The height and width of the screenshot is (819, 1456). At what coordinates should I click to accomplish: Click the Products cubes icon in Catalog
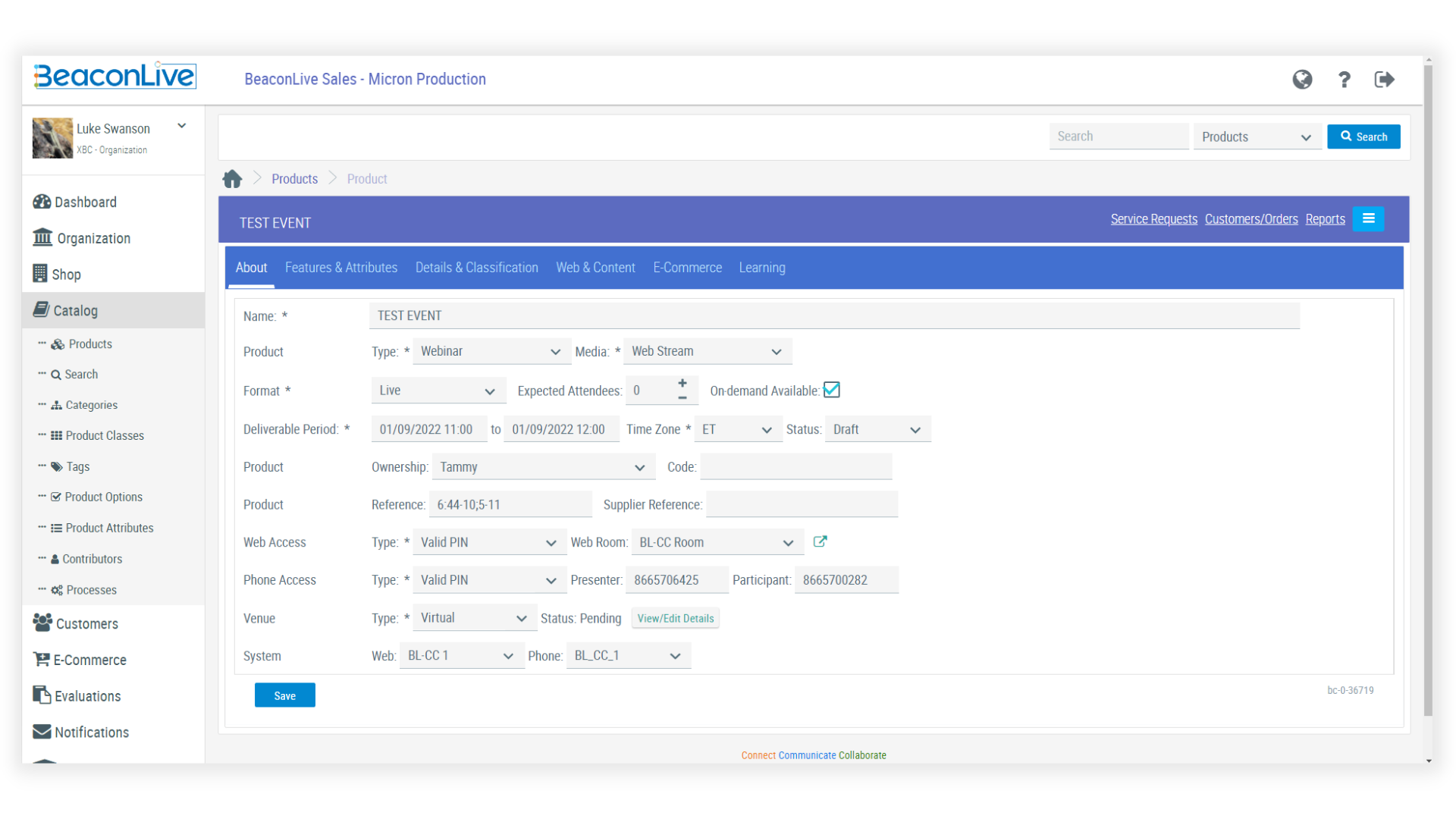[58, 344]
